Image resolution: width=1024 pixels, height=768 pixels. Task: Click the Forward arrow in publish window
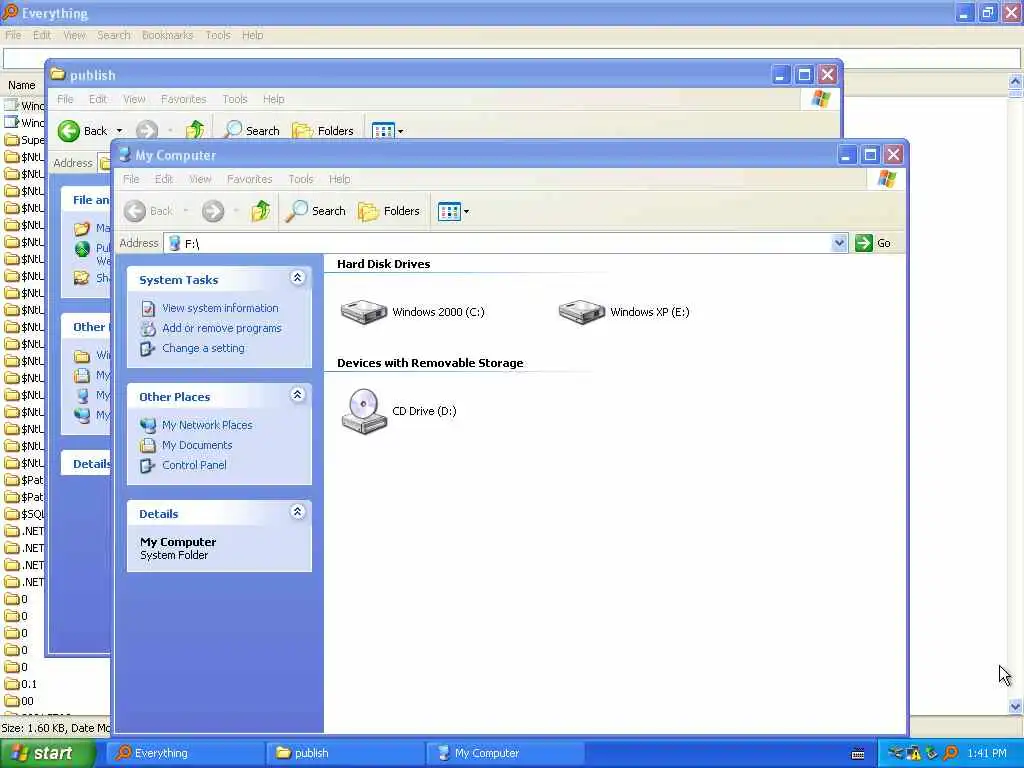click(x=147, y=131)
